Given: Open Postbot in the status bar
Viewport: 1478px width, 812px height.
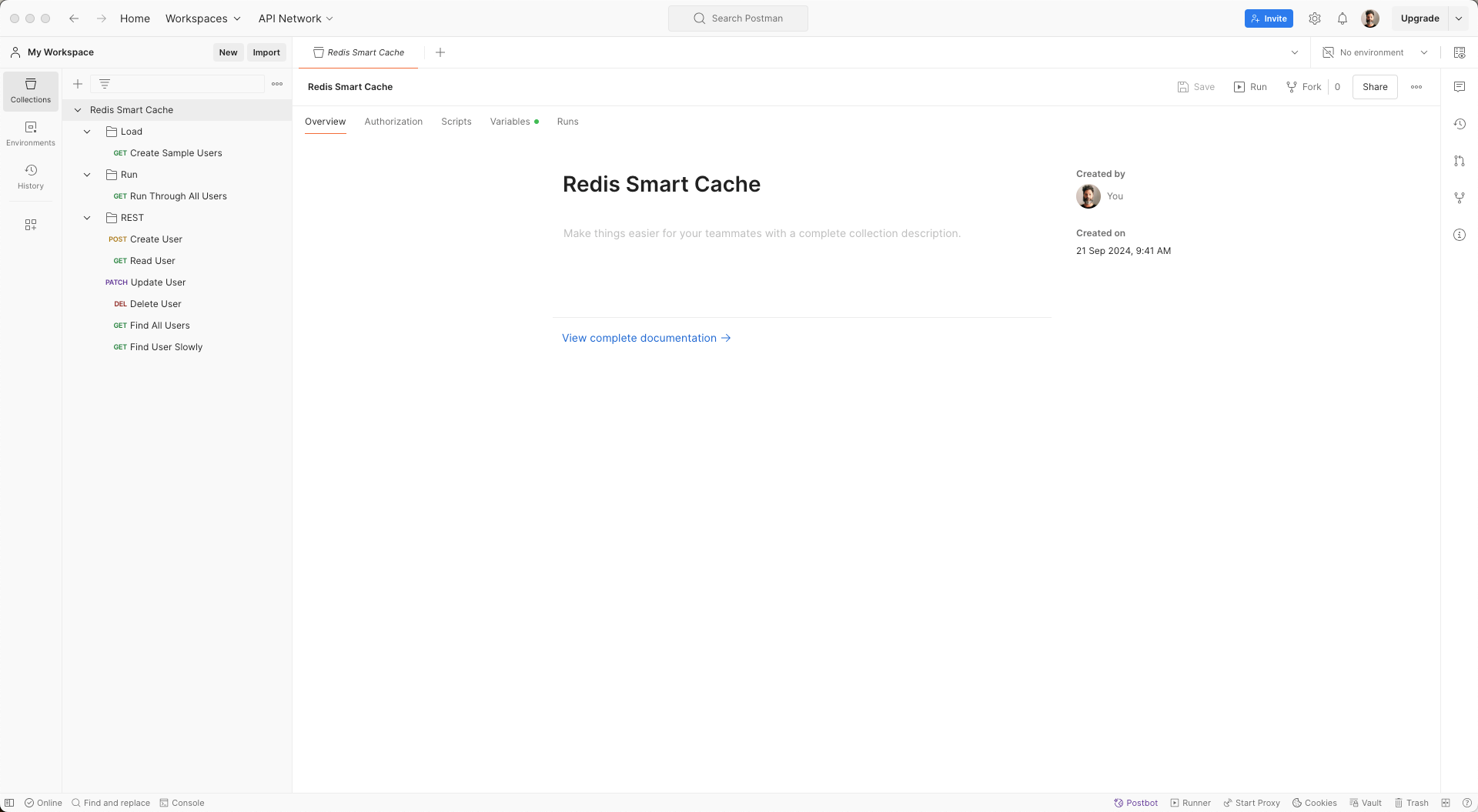Looking at the screenshot, I should click(x=1136, y=803).
